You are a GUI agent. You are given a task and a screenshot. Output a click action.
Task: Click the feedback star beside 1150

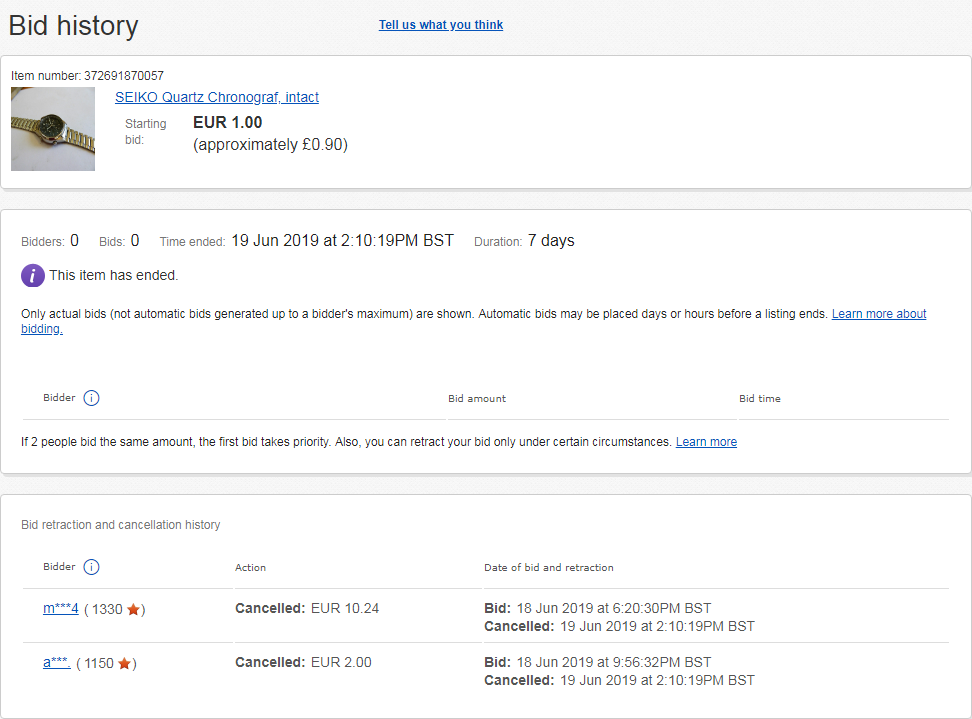click(125, 663)
